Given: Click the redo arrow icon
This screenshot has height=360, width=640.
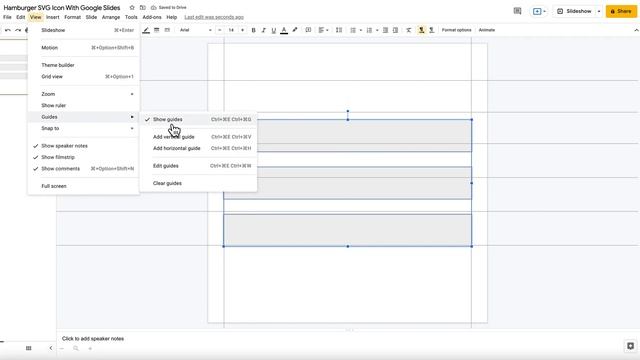Looking at the screenshot, I should point(18,30).
